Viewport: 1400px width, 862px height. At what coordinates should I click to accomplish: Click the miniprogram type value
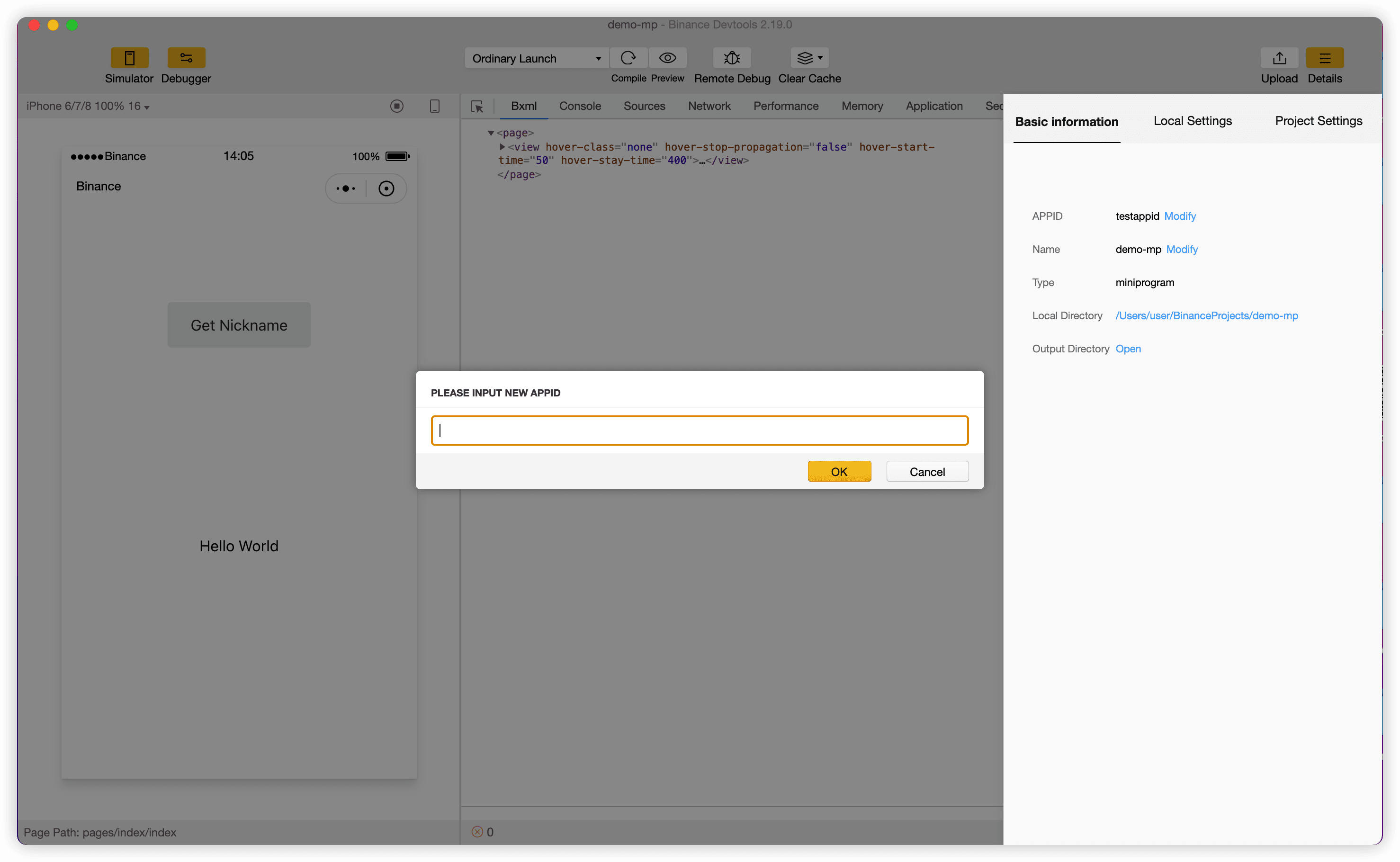1145,282
